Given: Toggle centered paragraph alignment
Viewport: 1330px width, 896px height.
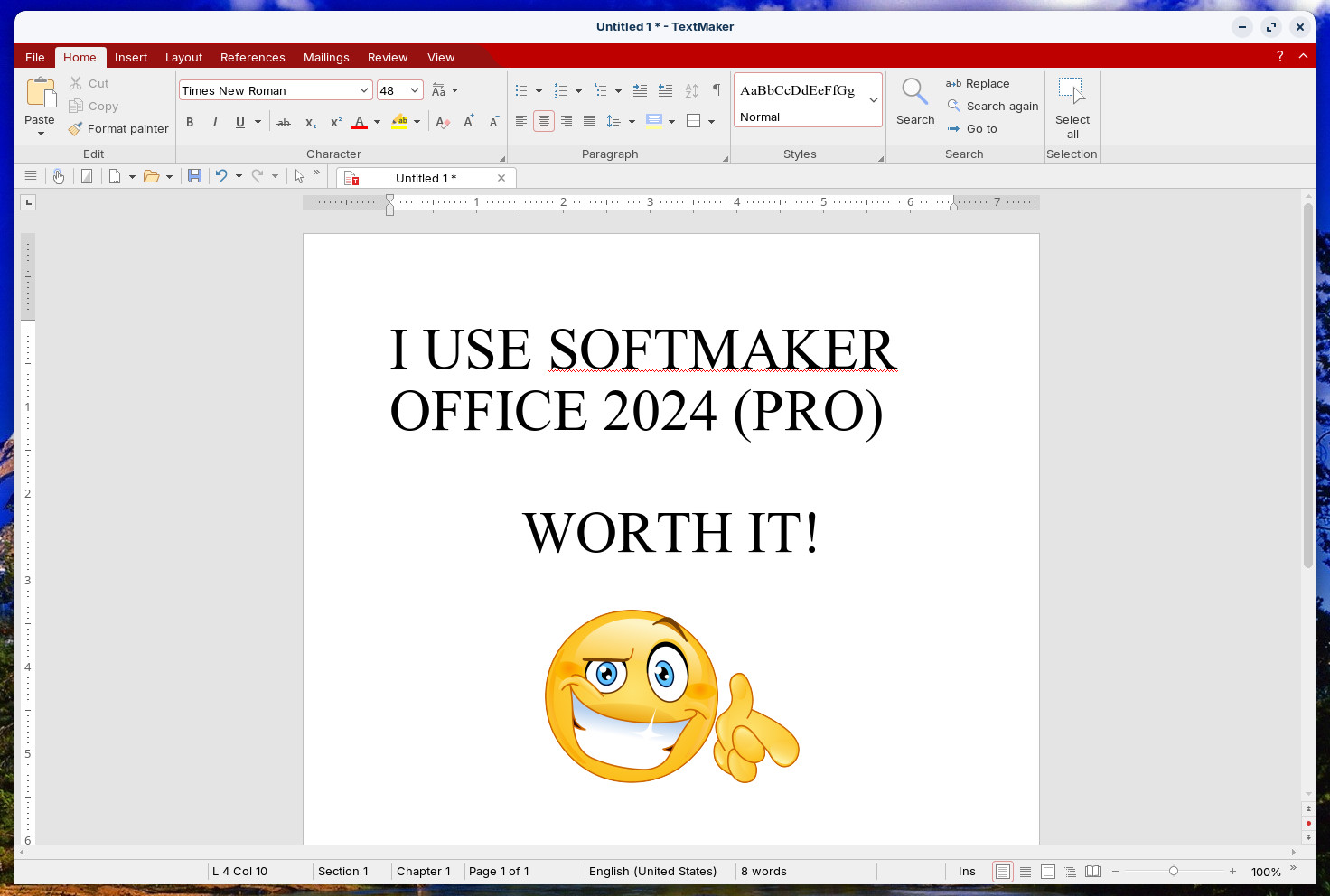Looking at the screenshot, I should click(x=544, y=121).
